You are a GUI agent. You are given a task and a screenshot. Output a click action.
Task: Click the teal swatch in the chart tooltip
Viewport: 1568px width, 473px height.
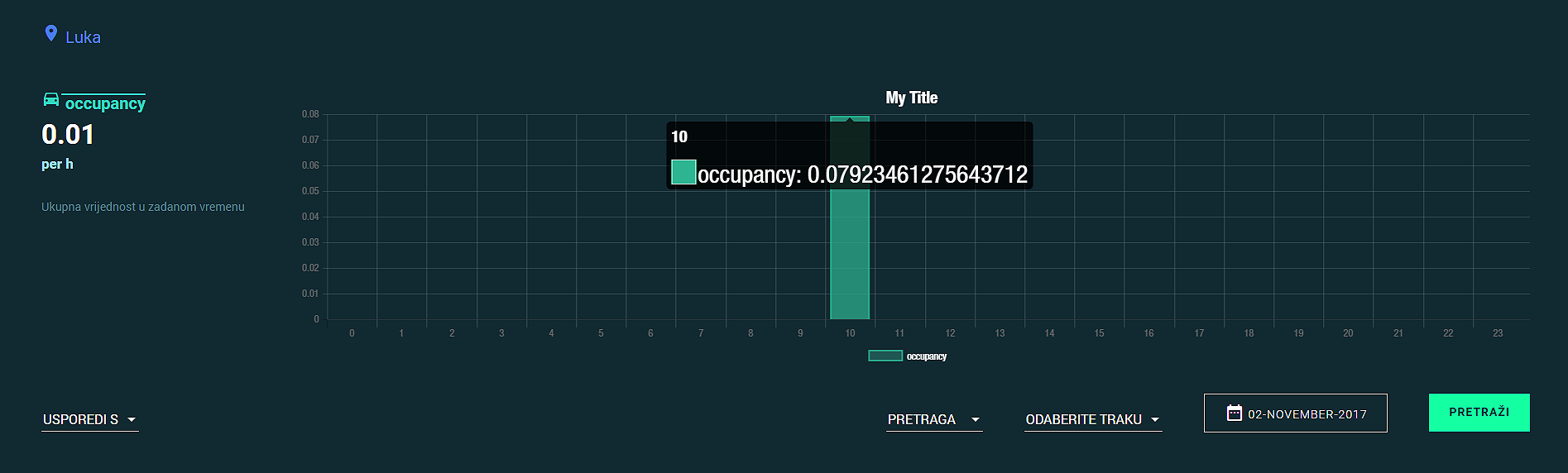pos(683,172)
